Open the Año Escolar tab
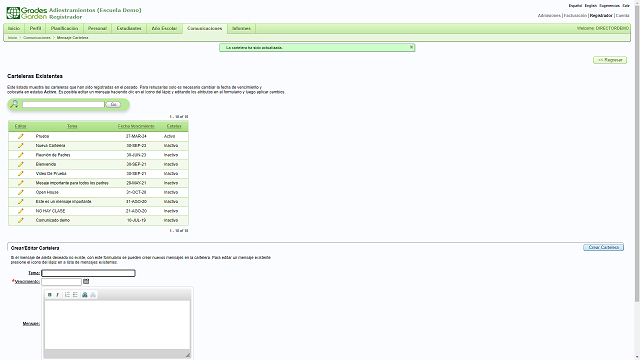The image size is (640, 360). tap(164, 29)
